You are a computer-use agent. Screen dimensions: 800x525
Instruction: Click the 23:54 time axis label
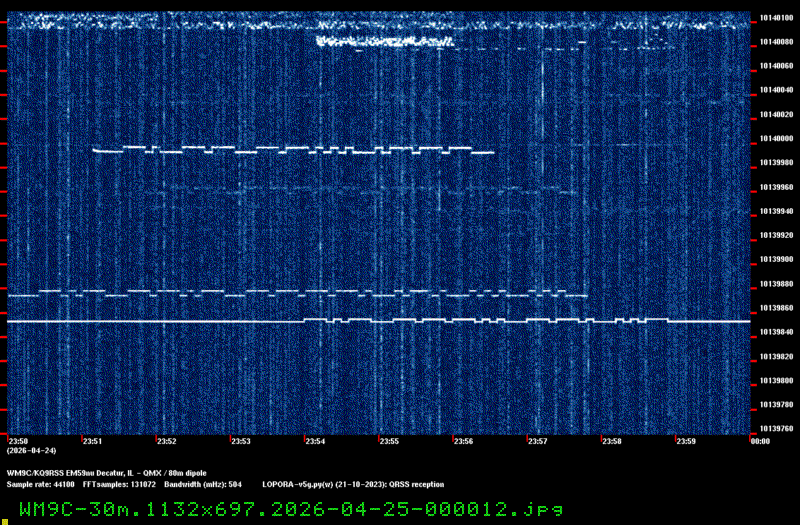(x=314, y=441)
